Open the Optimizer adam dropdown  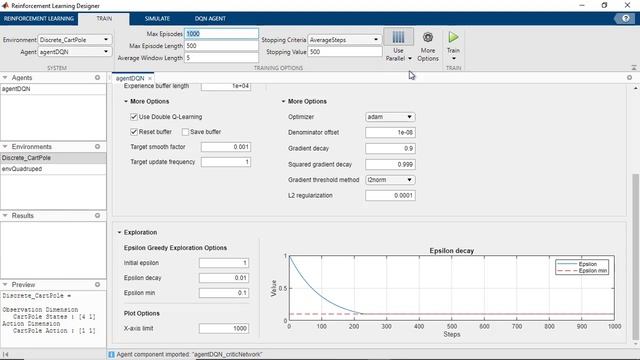390,117
